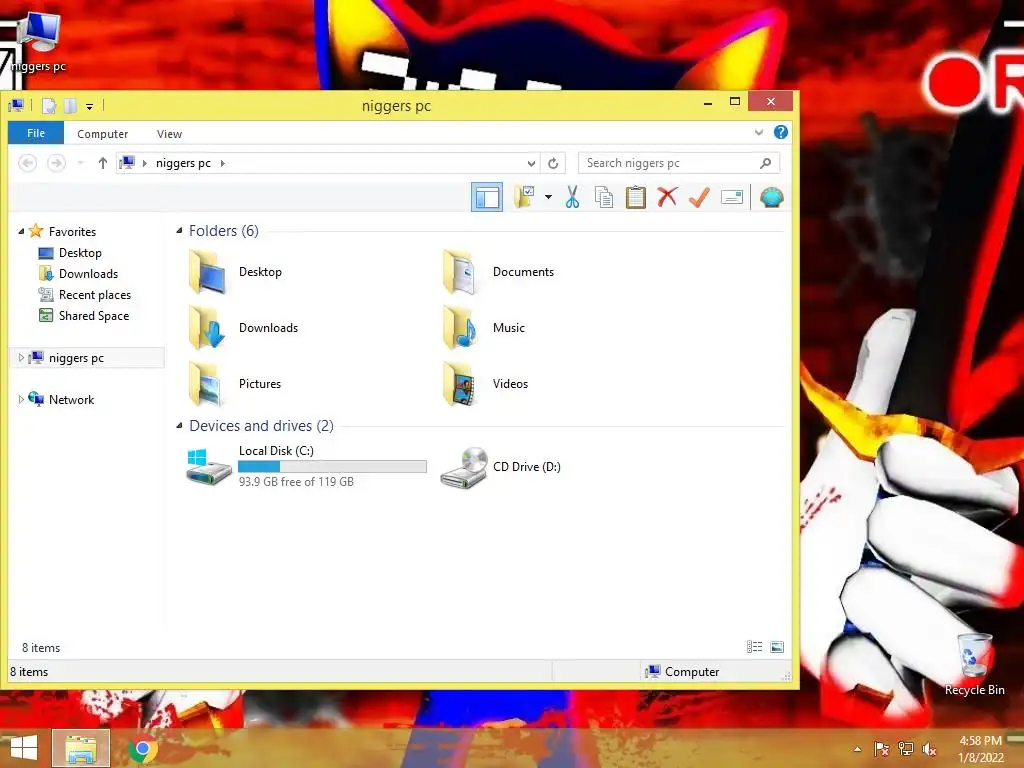Show hidden tray icons arrow
Screen dimensions: 1024x768
pos(857,749)
